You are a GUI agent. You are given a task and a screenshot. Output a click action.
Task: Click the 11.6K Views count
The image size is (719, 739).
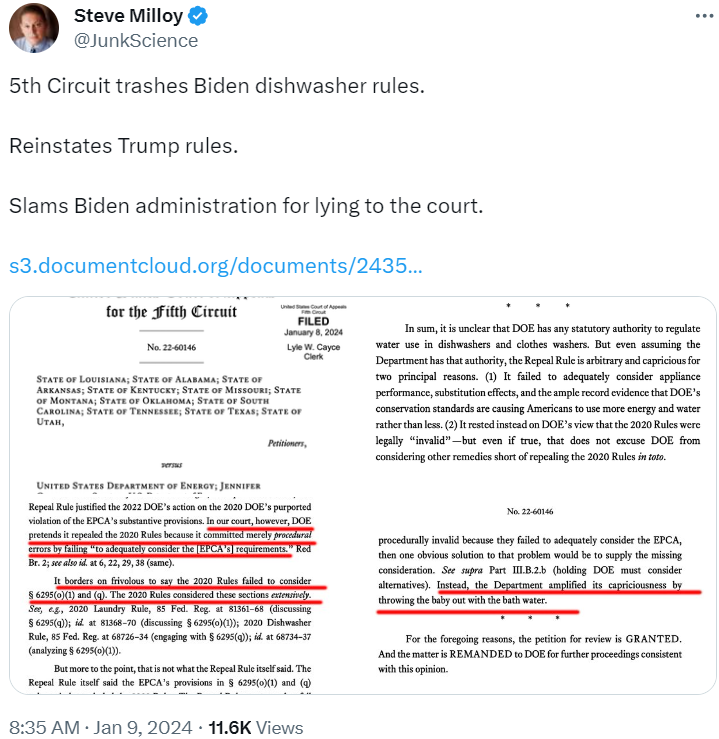click(x=256, y=727)
